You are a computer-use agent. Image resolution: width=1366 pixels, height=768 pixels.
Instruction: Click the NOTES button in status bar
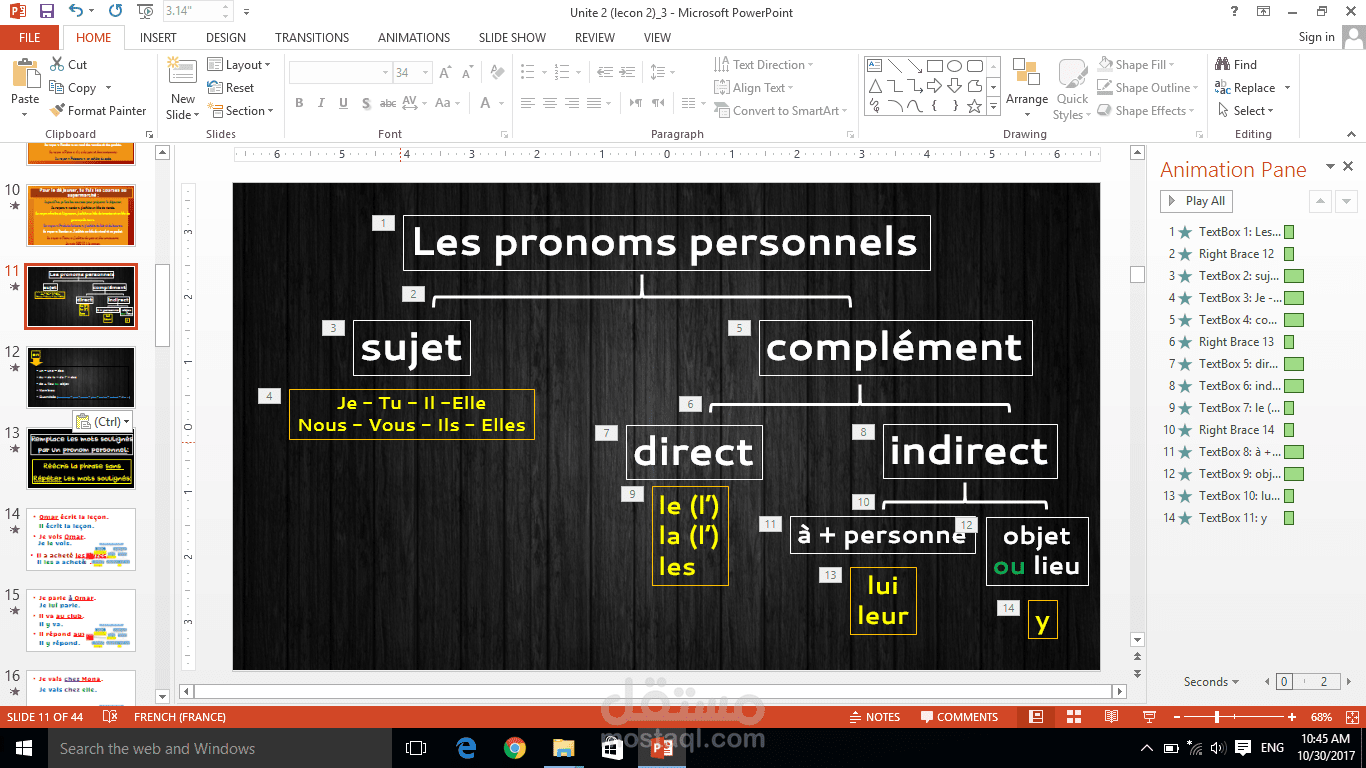pos(874,717)
